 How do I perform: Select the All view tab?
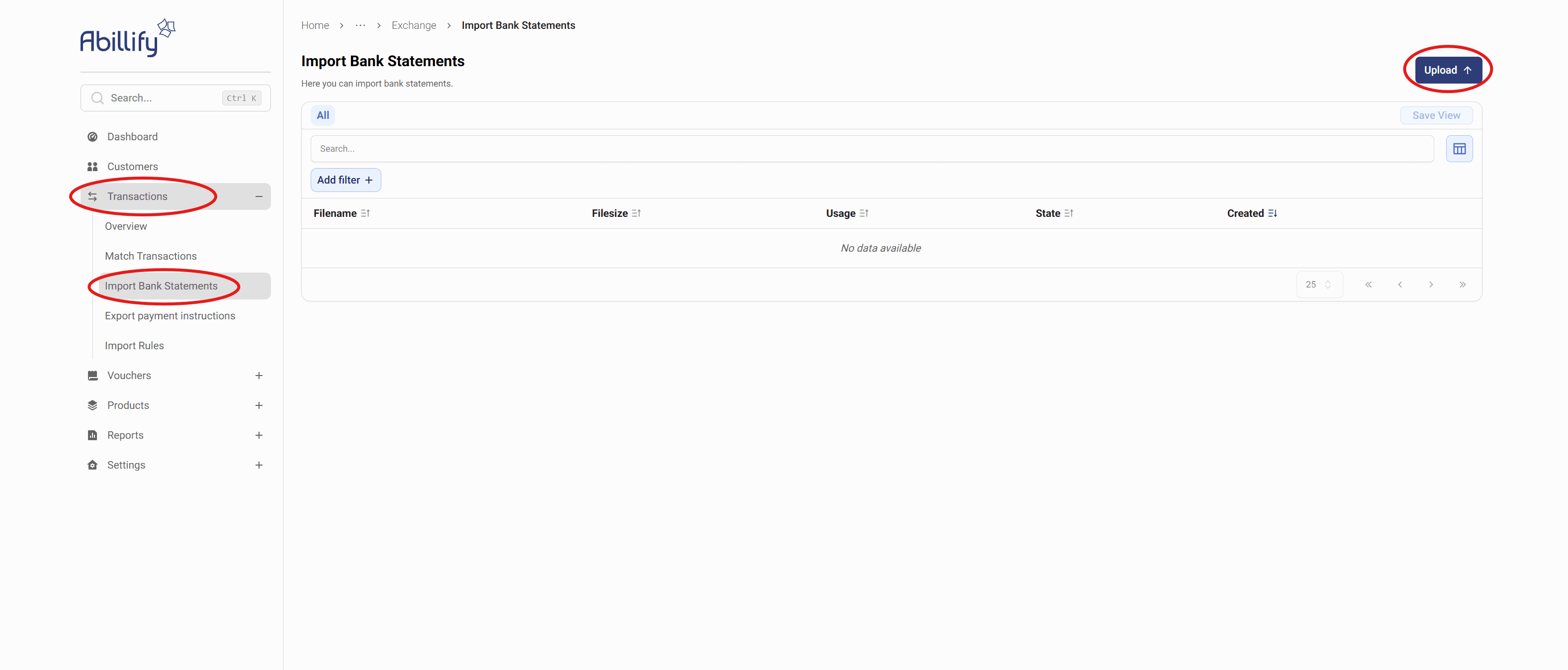[323, 115]
